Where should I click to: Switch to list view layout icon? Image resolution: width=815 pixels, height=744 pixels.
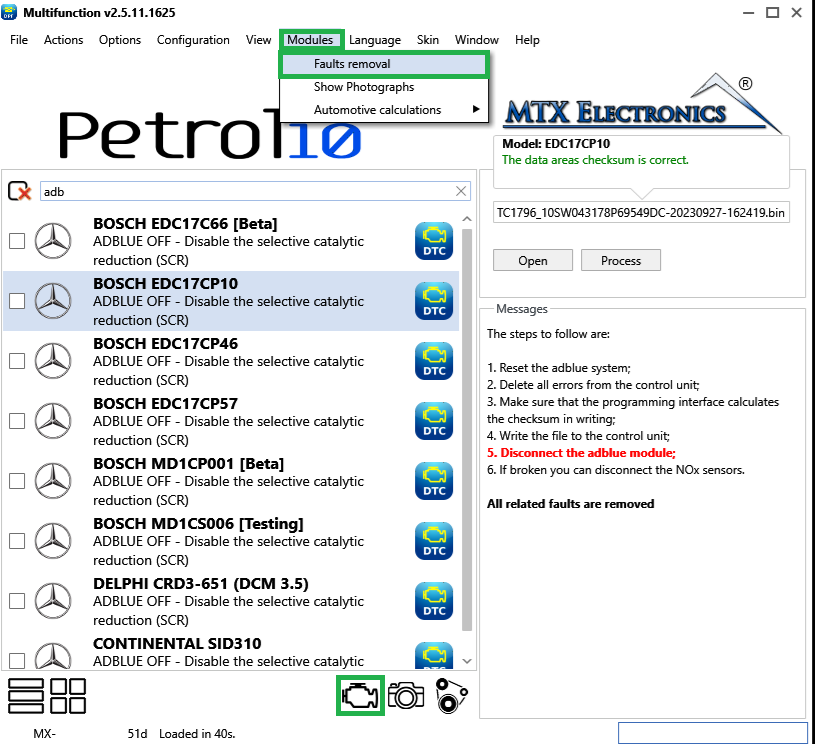25,696
